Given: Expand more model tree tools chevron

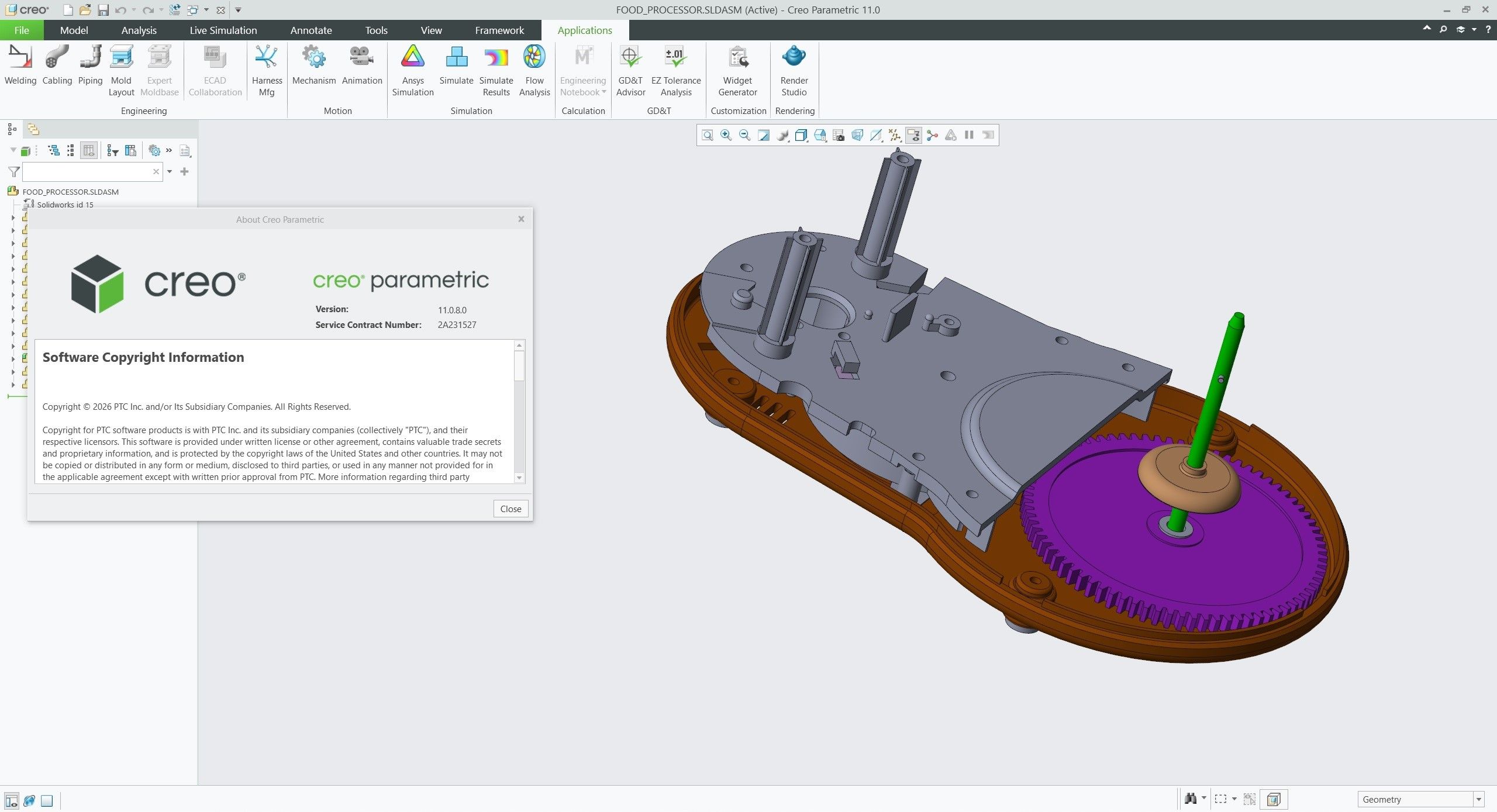Looking at the screenshot, I should tap(169, 151).
